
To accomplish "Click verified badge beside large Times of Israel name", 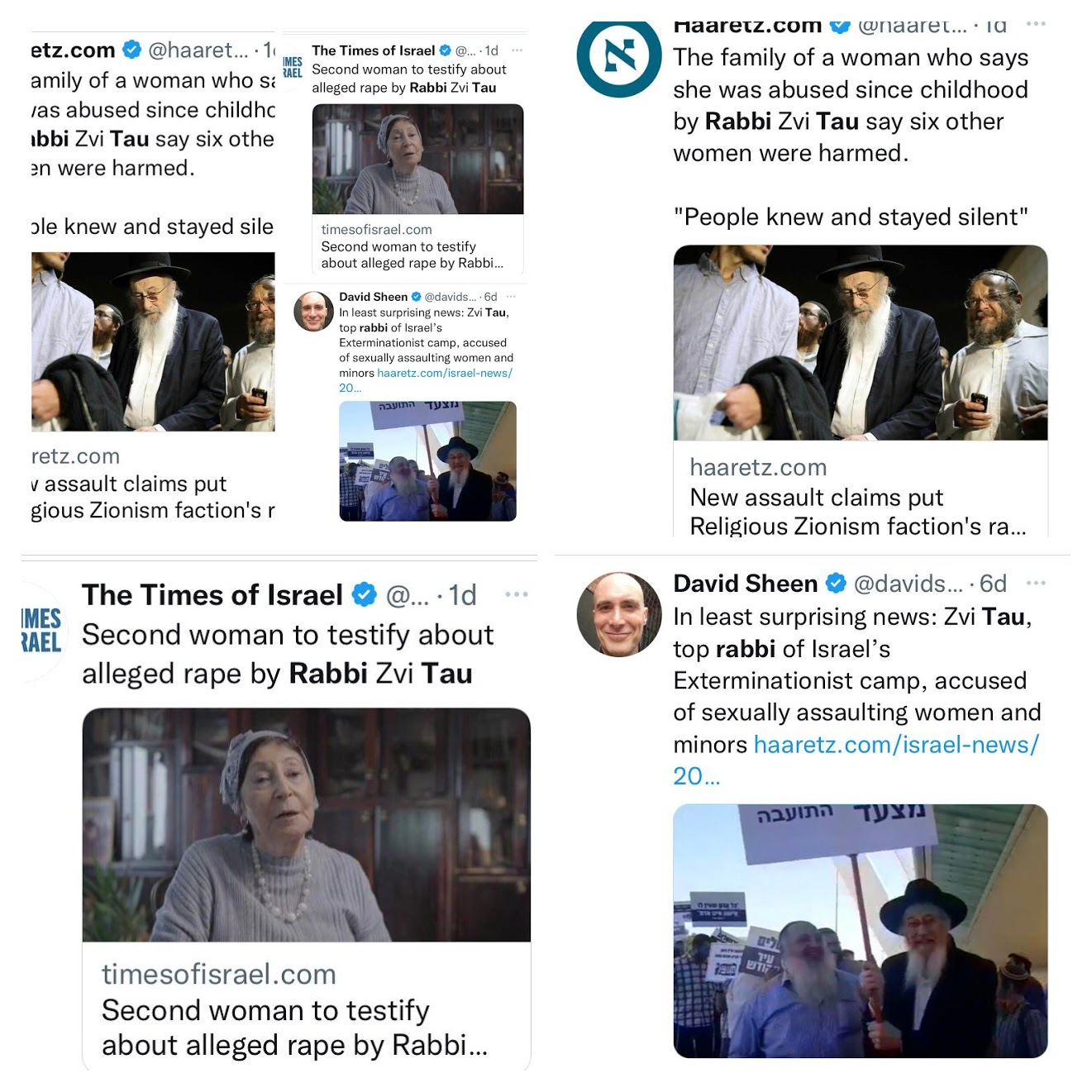I will coord(365,594).
